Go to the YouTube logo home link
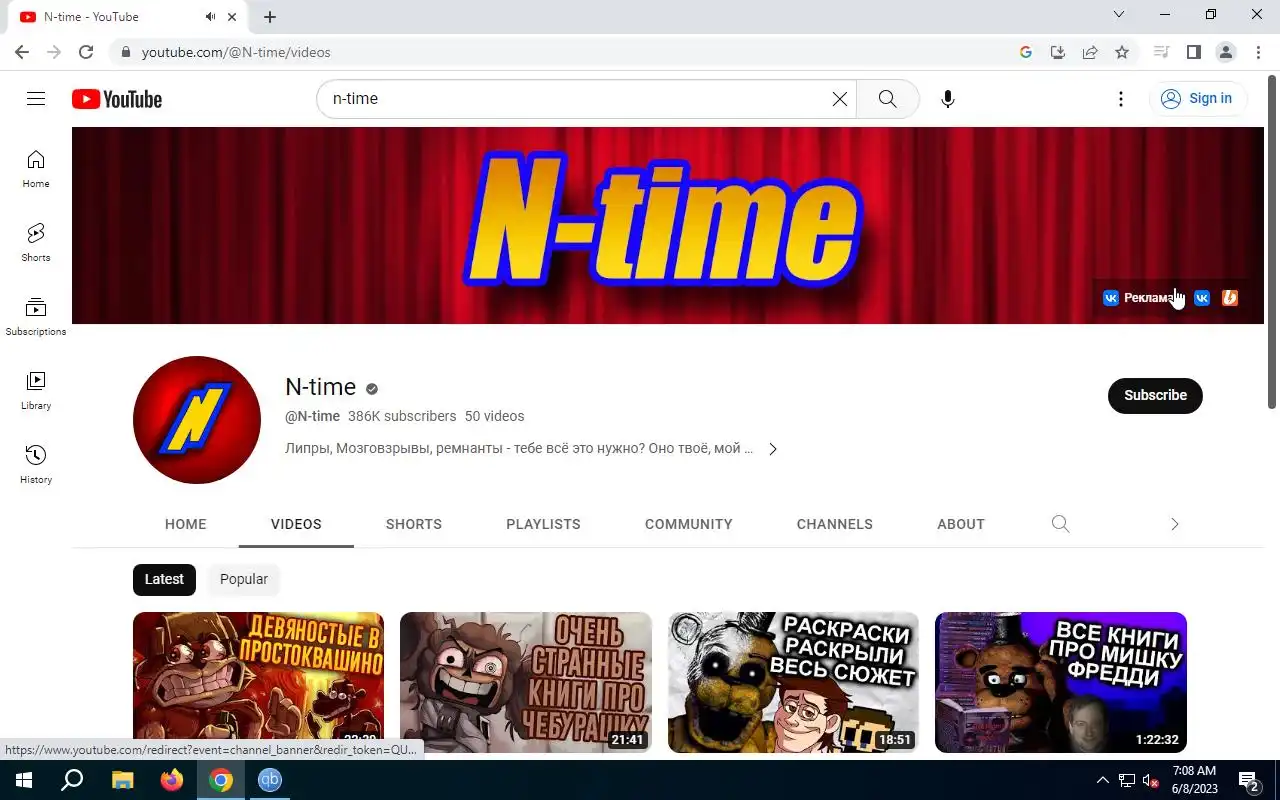 117,99
